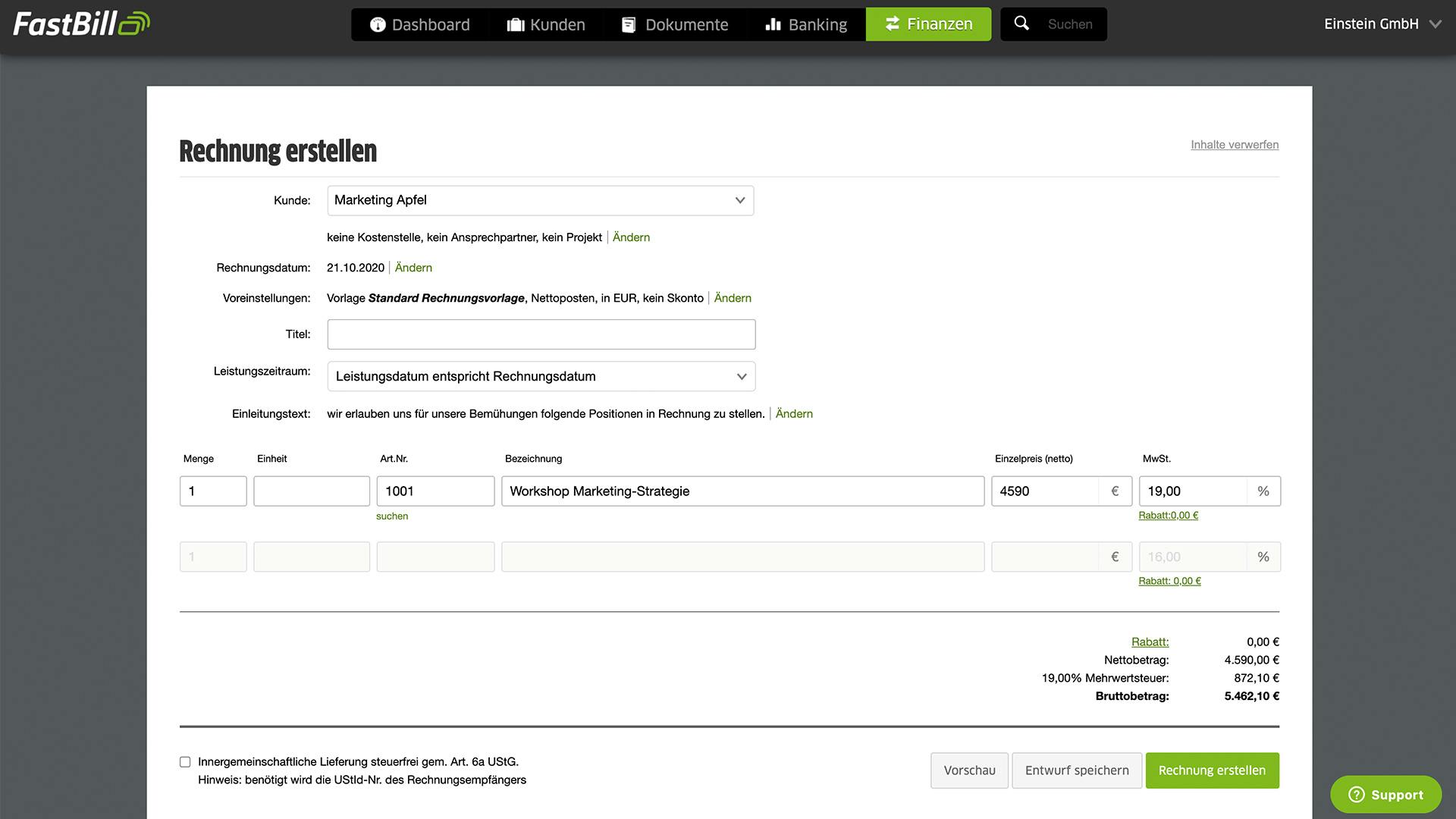Click into the Titel input field
Viewport: 1456px width, 819px height.
(x=541, y=334)
